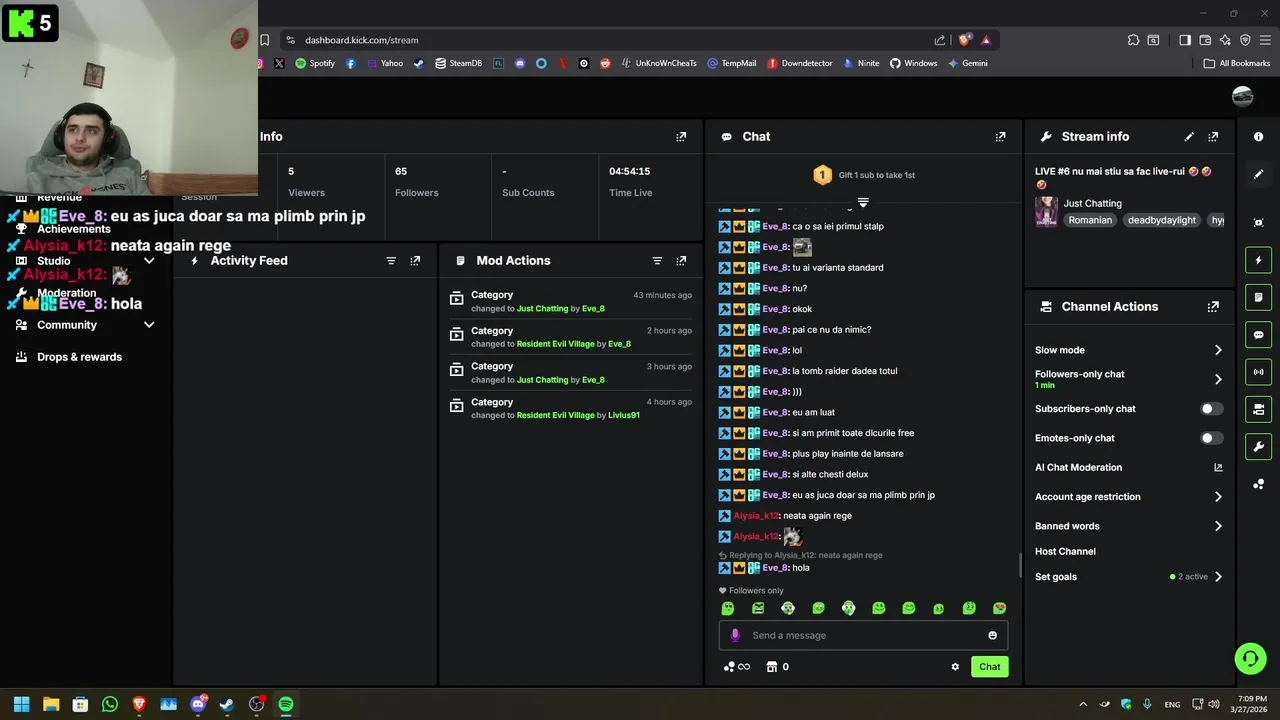Open Drops & rewards page
Screen dimensions: 1280x720
[x=80, y=357]
